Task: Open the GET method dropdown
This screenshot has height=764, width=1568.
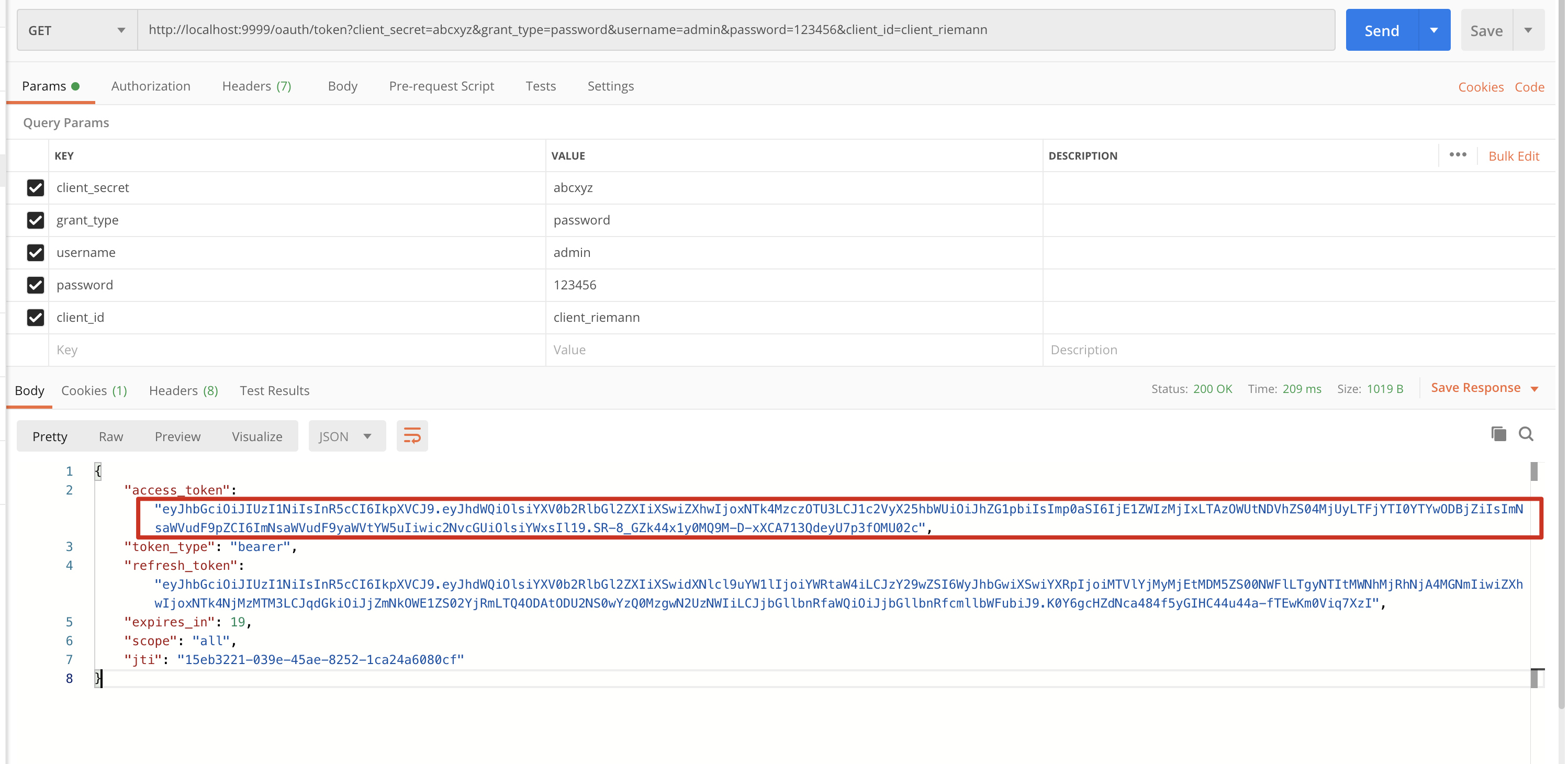Action: [x=77, y=30]
